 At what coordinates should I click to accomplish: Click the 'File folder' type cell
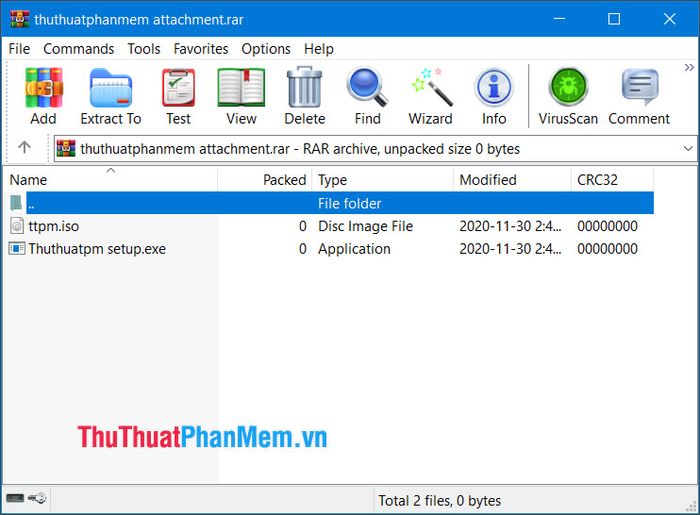350,204
